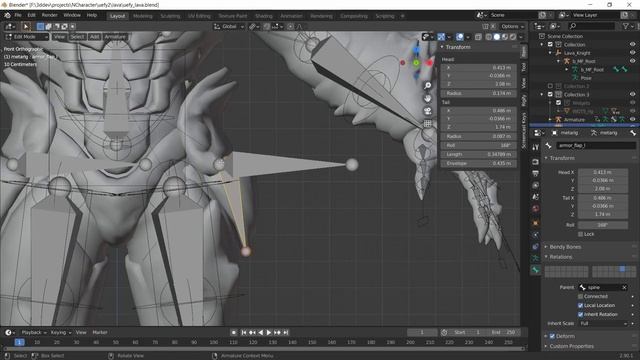Play the animation in timeline
The height and width of the screenshot is (360, 640).
(269, 333)
